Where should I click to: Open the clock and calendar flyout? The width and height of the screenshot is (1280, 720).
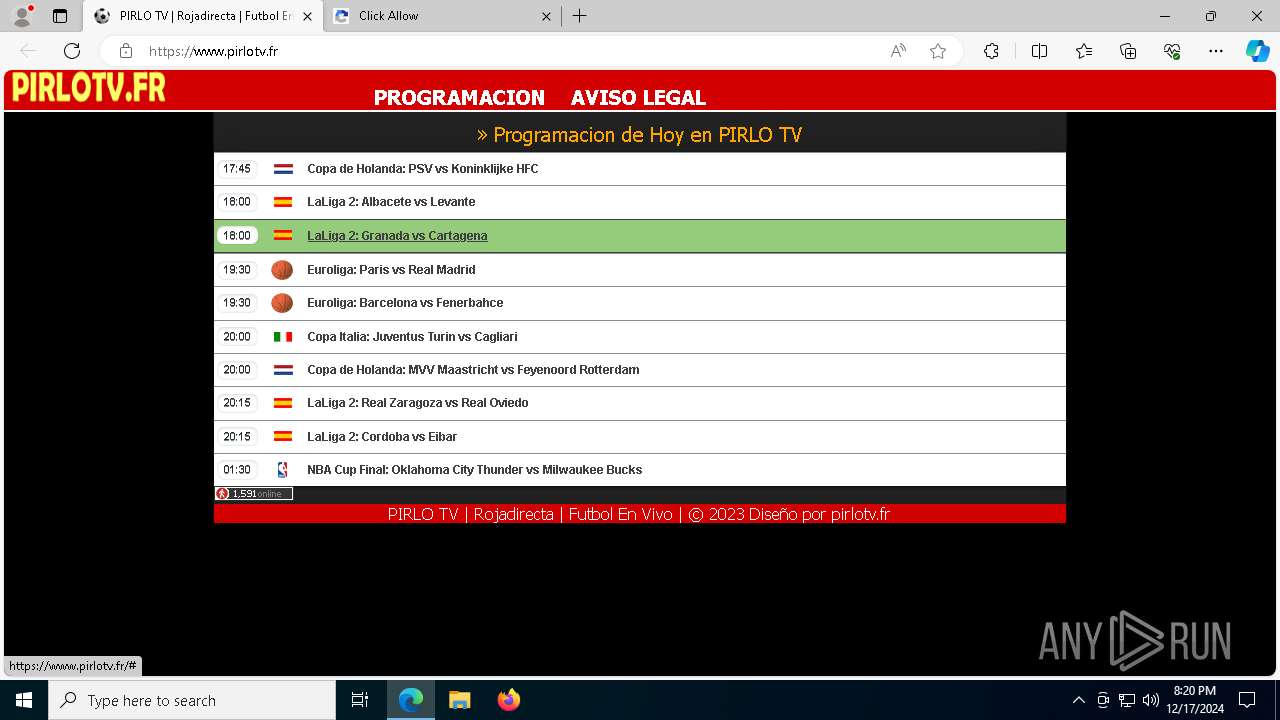pyautogui.click(x=1195, y=700)
